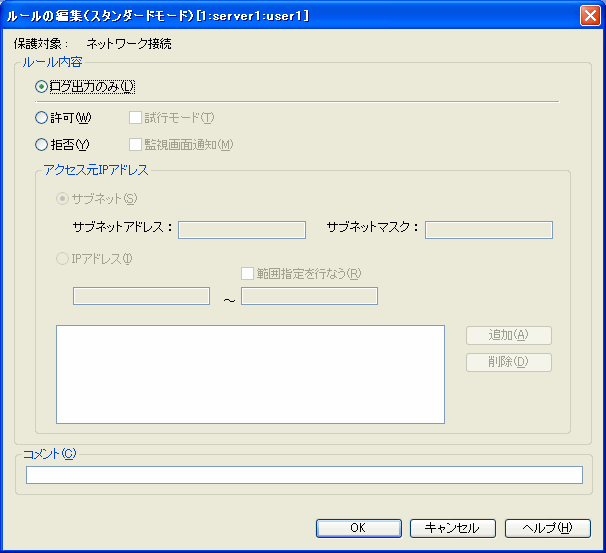
Task: Click the コメント(C) text field
Action: (x=305, y=475)
